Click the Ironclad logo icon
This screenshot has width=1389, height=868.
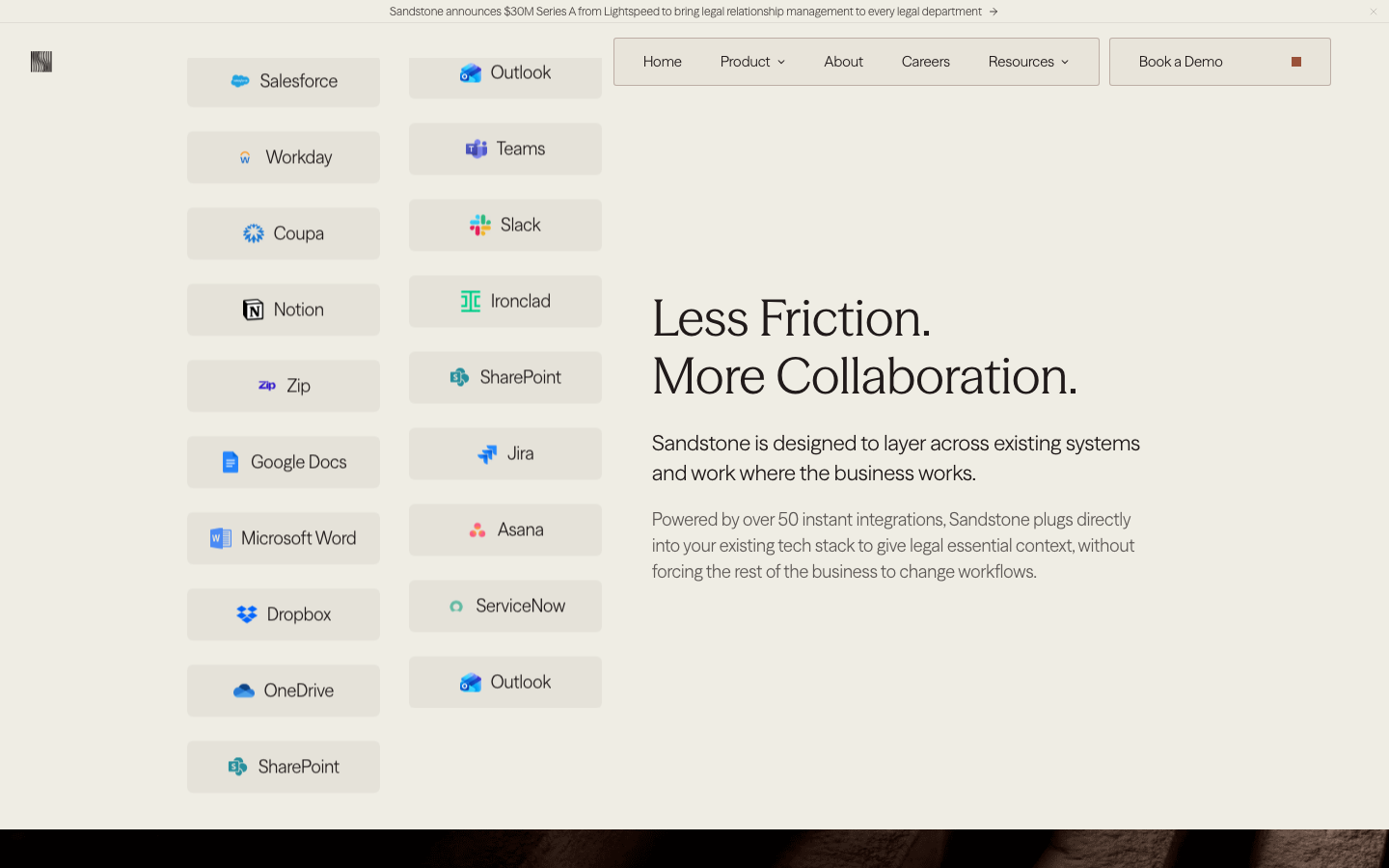coord(471,301)
